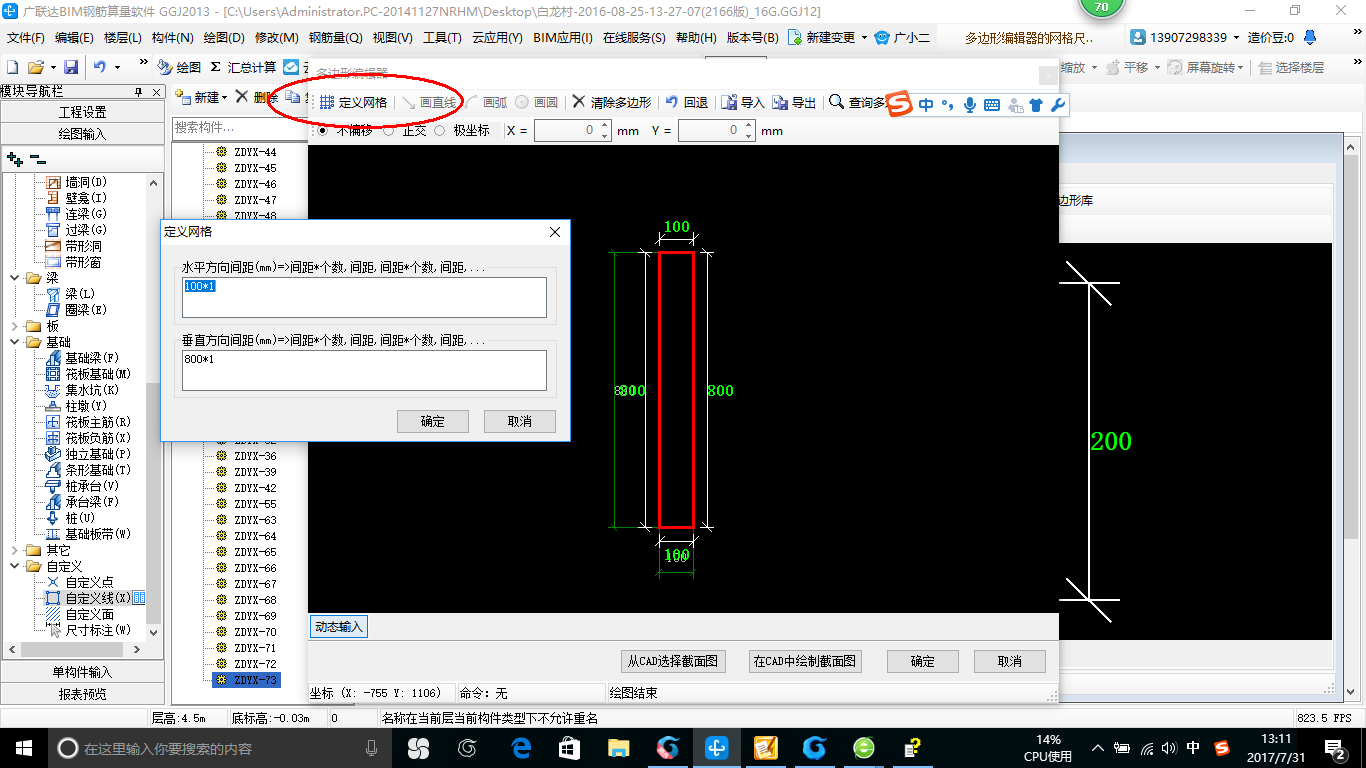This screenshot has height=768, width=1366.
Task: Click 取消 in 定义网格 dialog
Action: (x=520, y=421)
